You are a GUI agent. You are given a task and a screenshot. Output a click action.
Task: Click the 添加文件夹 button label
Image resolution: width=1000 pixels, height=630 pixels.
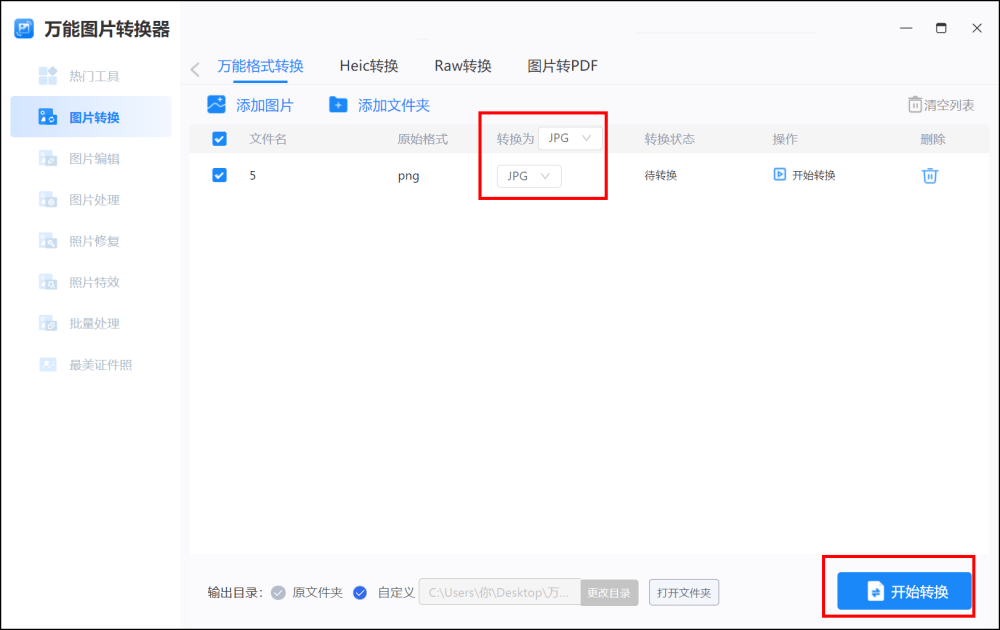coord(393,105)
